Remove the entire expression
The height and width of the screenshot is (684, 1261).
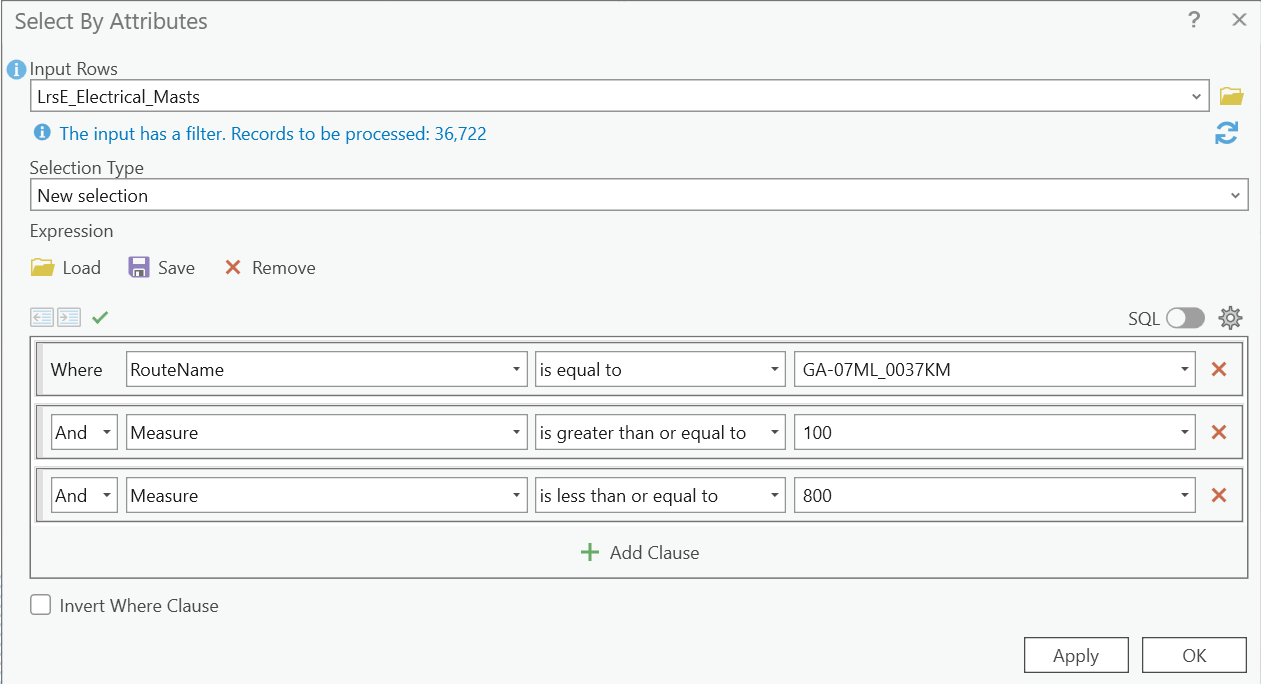pyautogui.click(x=268, y=267)
